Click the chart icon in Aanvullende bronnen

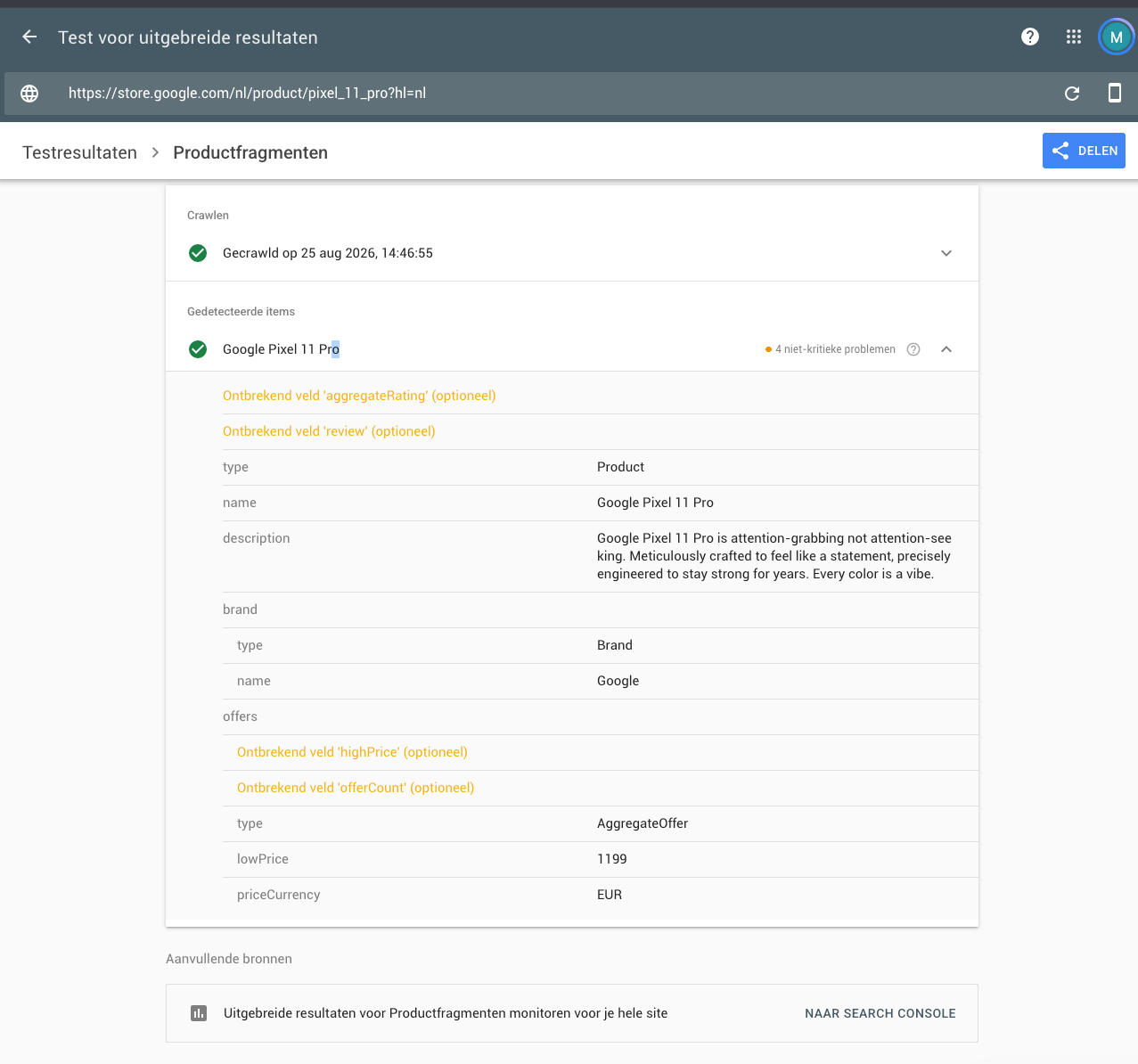point(199,1013)
